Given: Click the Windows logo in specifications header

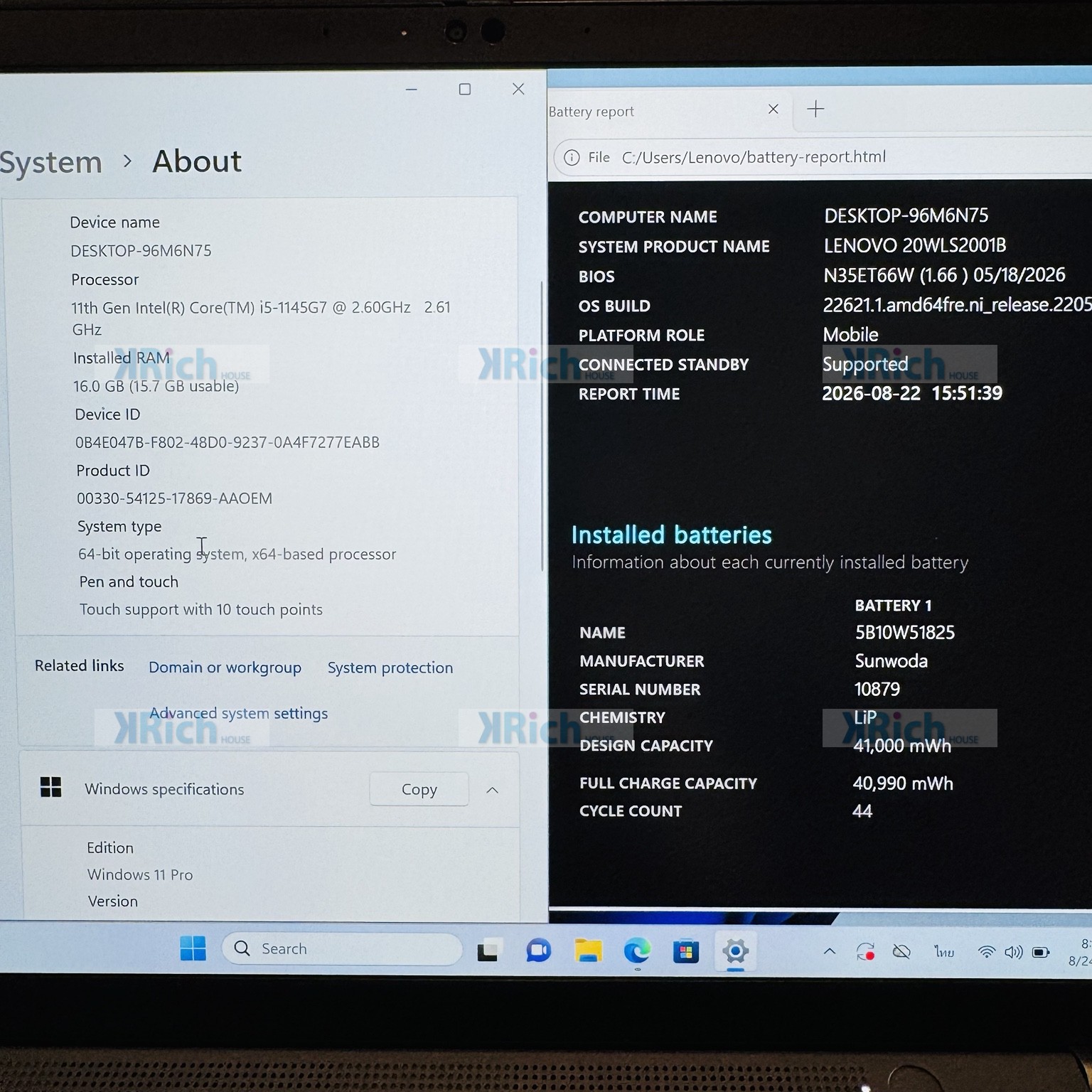Looking at the screenshot, I should point(50,787).
